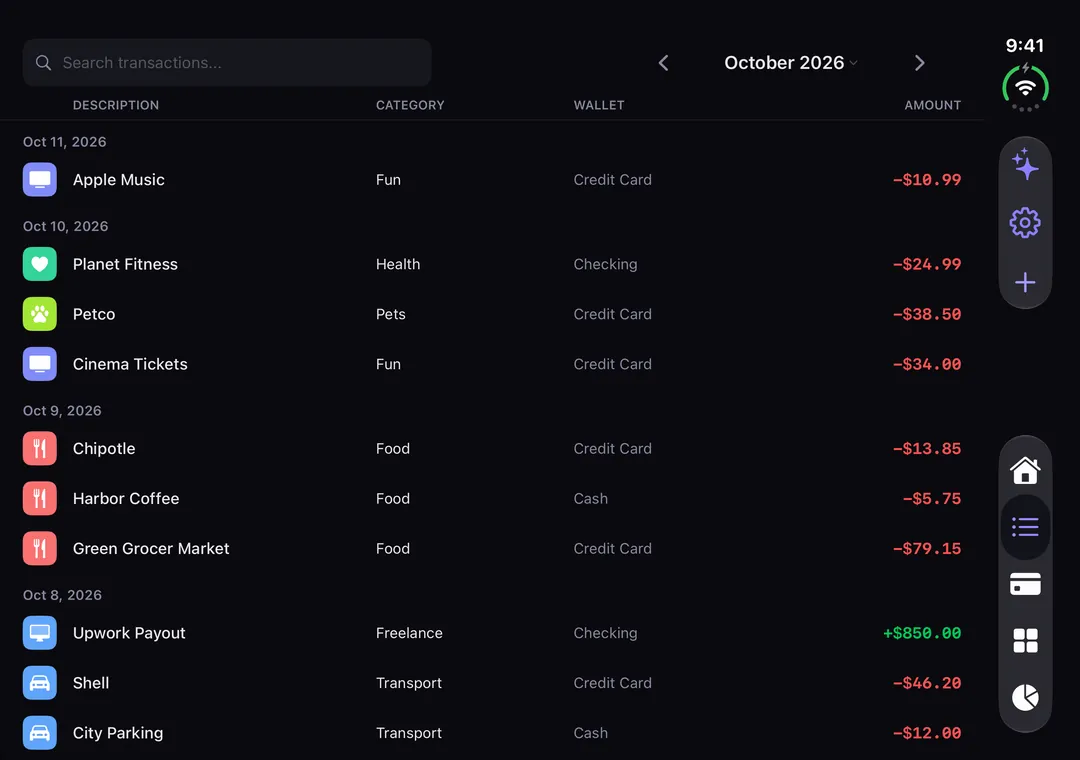Viewport: 1080px width, 760px height.
Task: Click Upwork Payout computer icon
Action: (40, 633)
